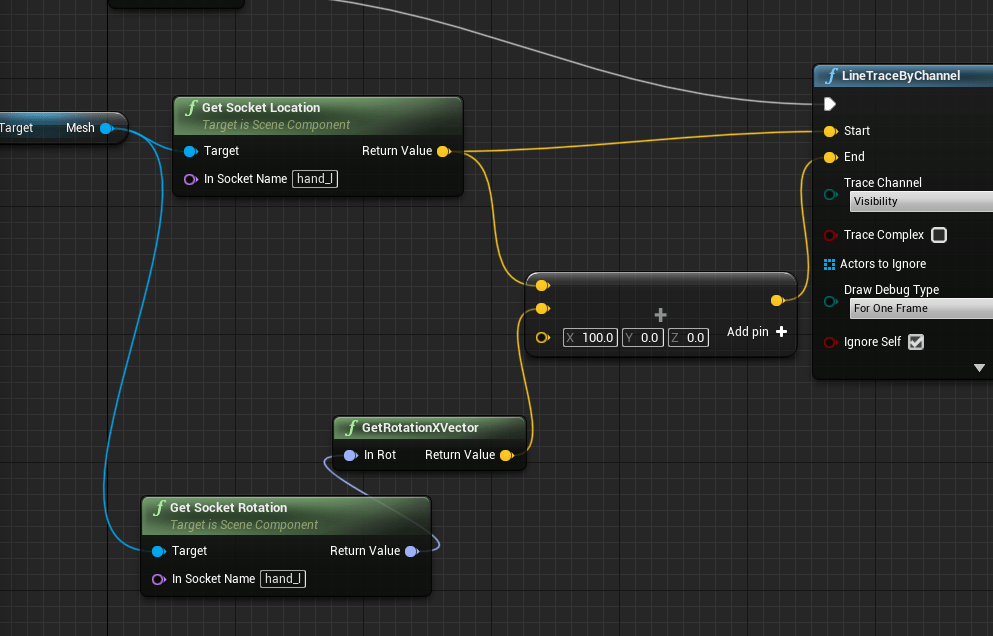The height and width of the screenshot is (636, 993).
Task: Expand LineTraceByChannel advanced pins arrow
Action: point(980,368)
